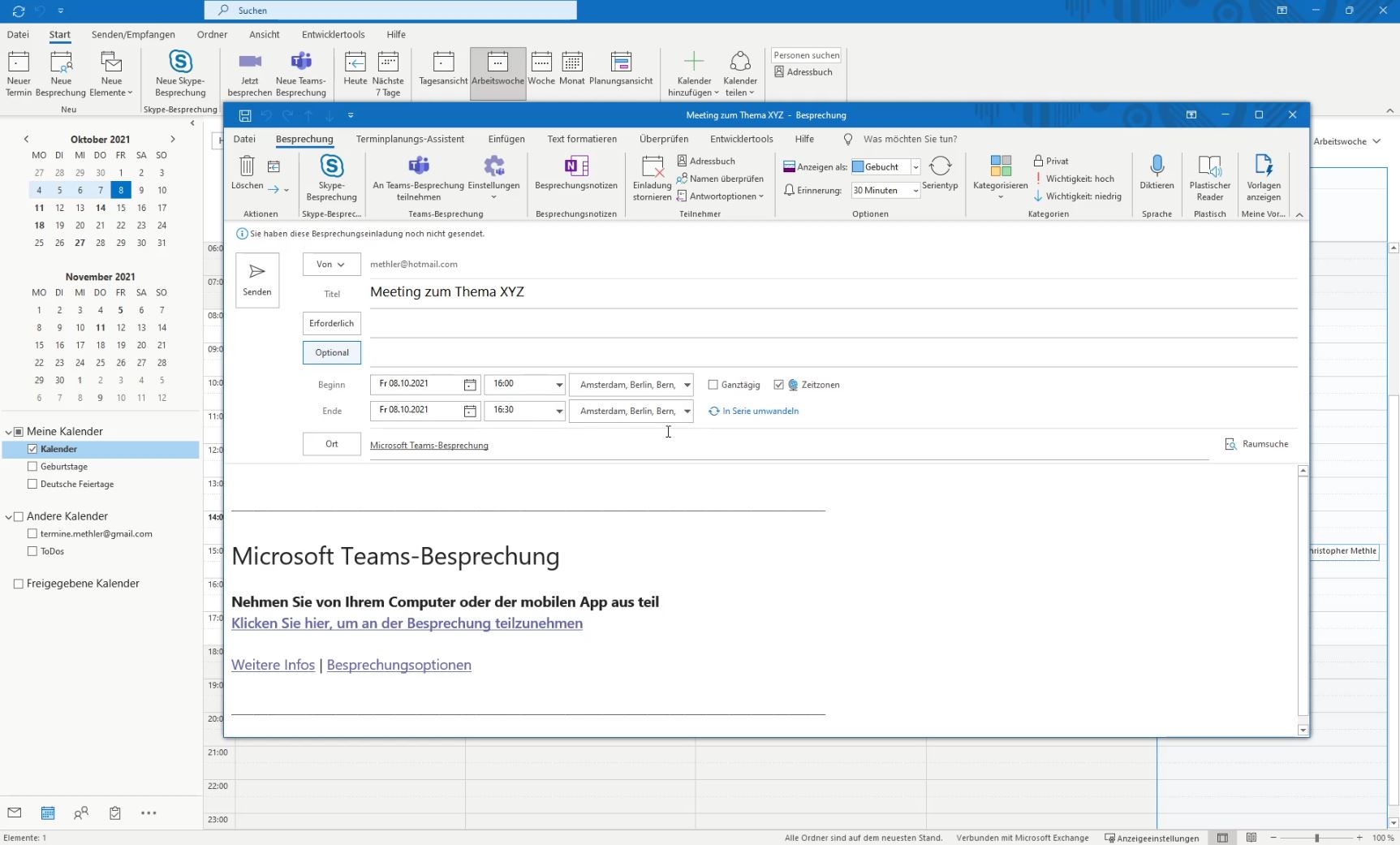
Task: Switch to Monat view
Action: point(572,68)
